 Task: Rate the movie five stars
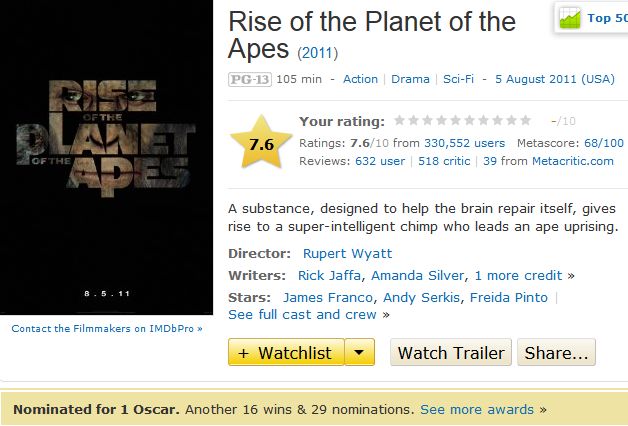[456, 121]
